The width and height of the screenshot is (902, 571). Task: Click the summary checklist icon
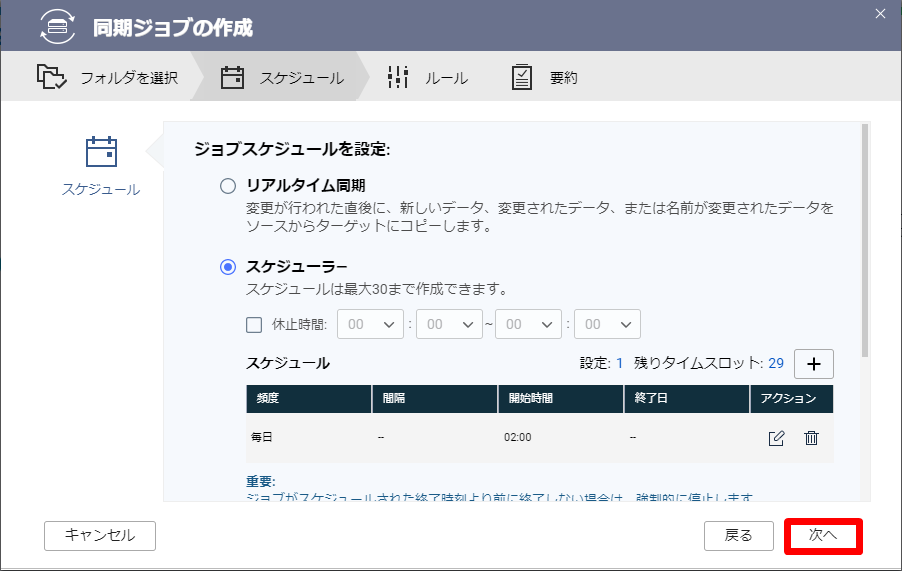(522, 77)
